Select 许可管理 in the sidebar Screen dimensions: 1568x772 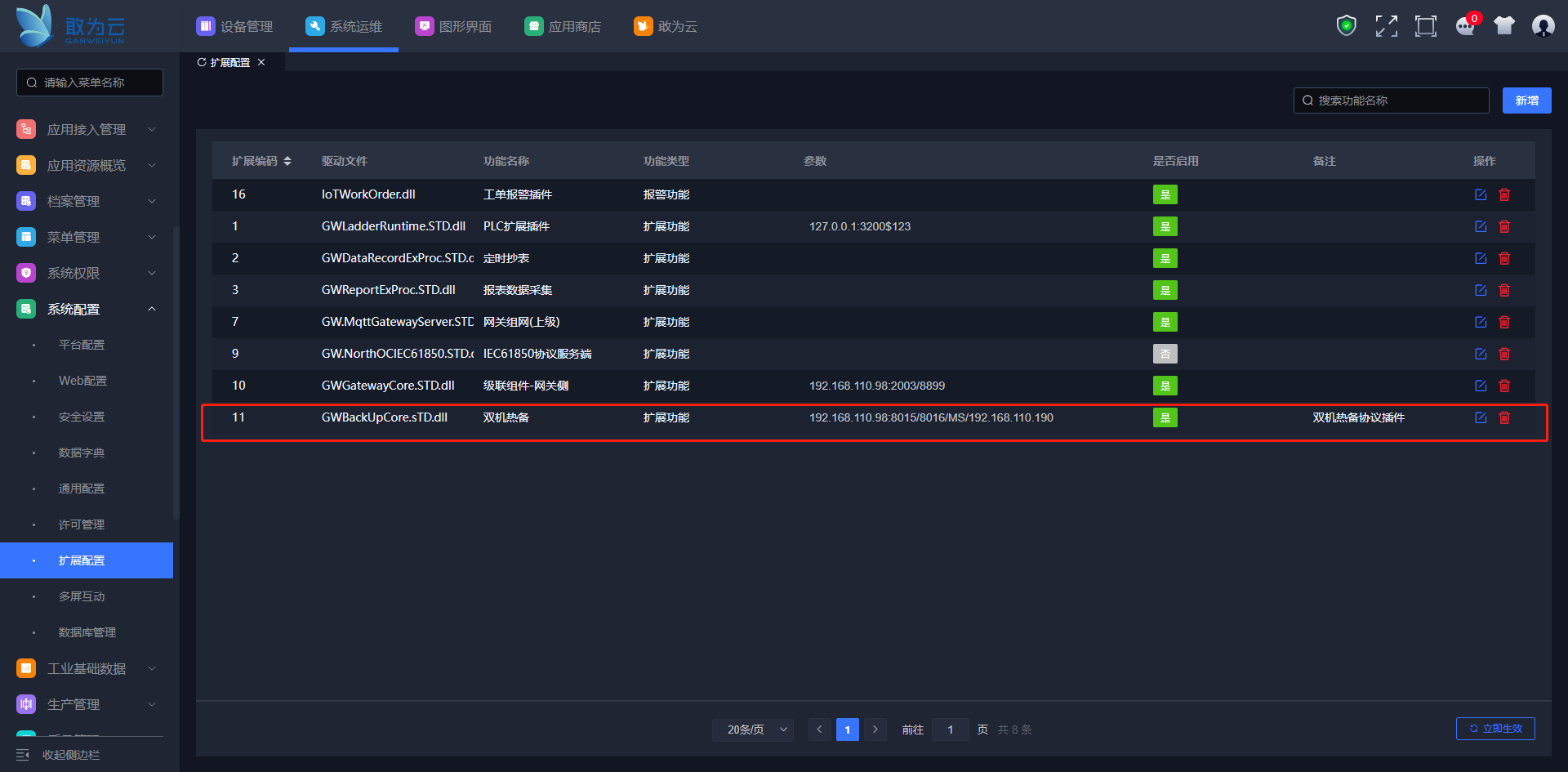(82, 524)
